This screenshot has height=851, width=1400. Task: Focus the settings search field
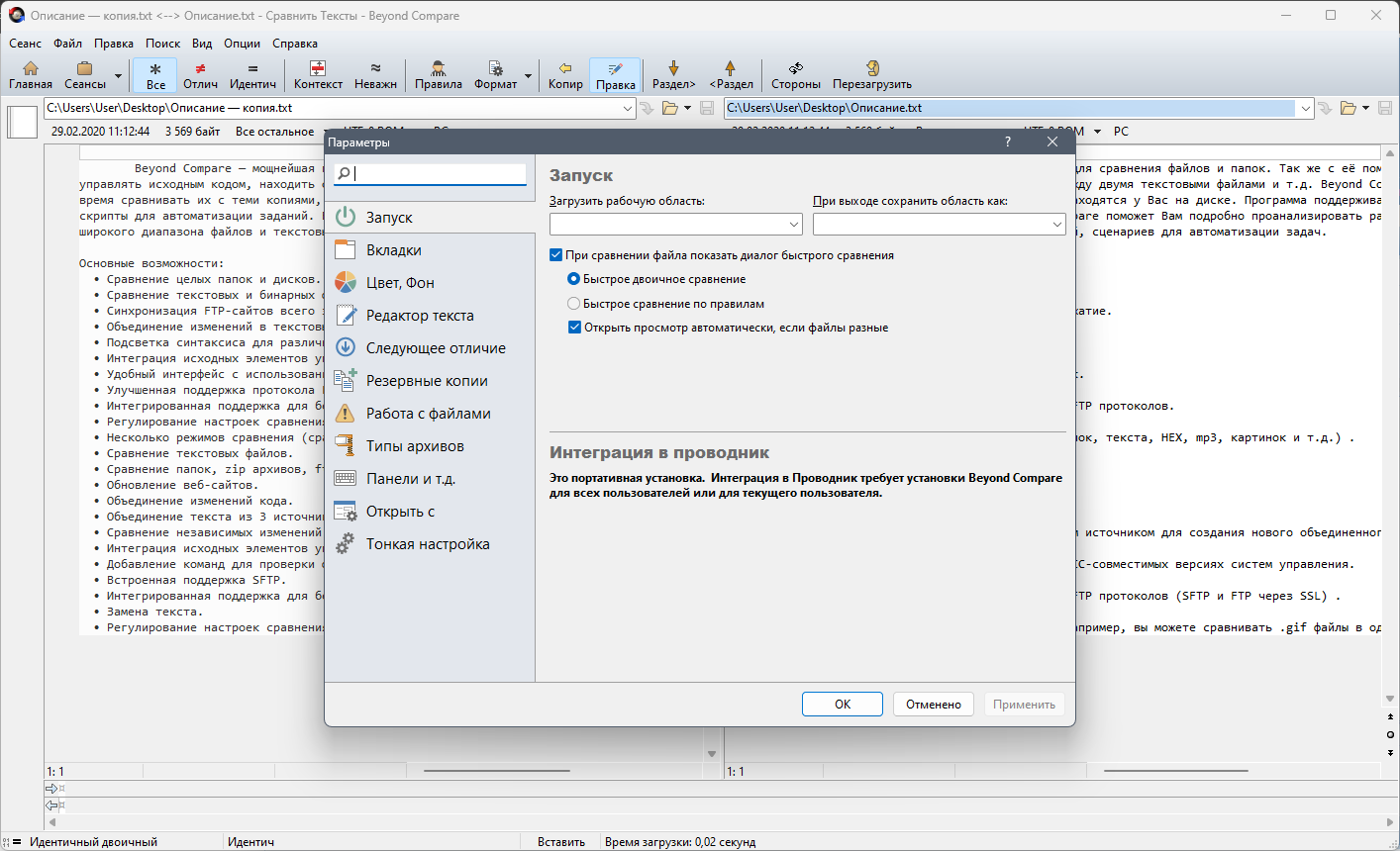click(430, 173)
